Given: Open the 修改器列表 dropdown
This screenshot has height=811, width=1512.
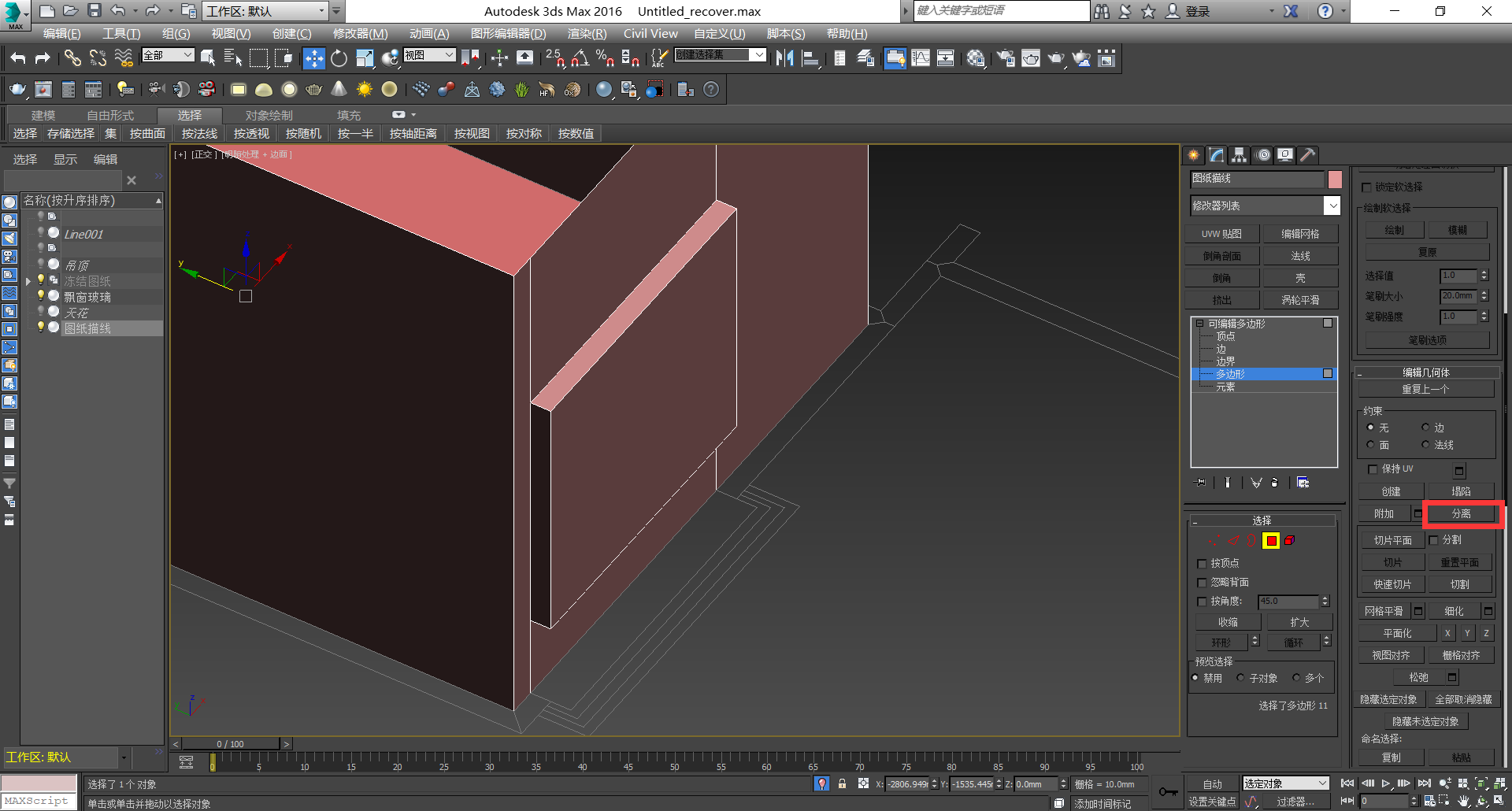Looking at the screenshot, I should [x=1332, y=206].
